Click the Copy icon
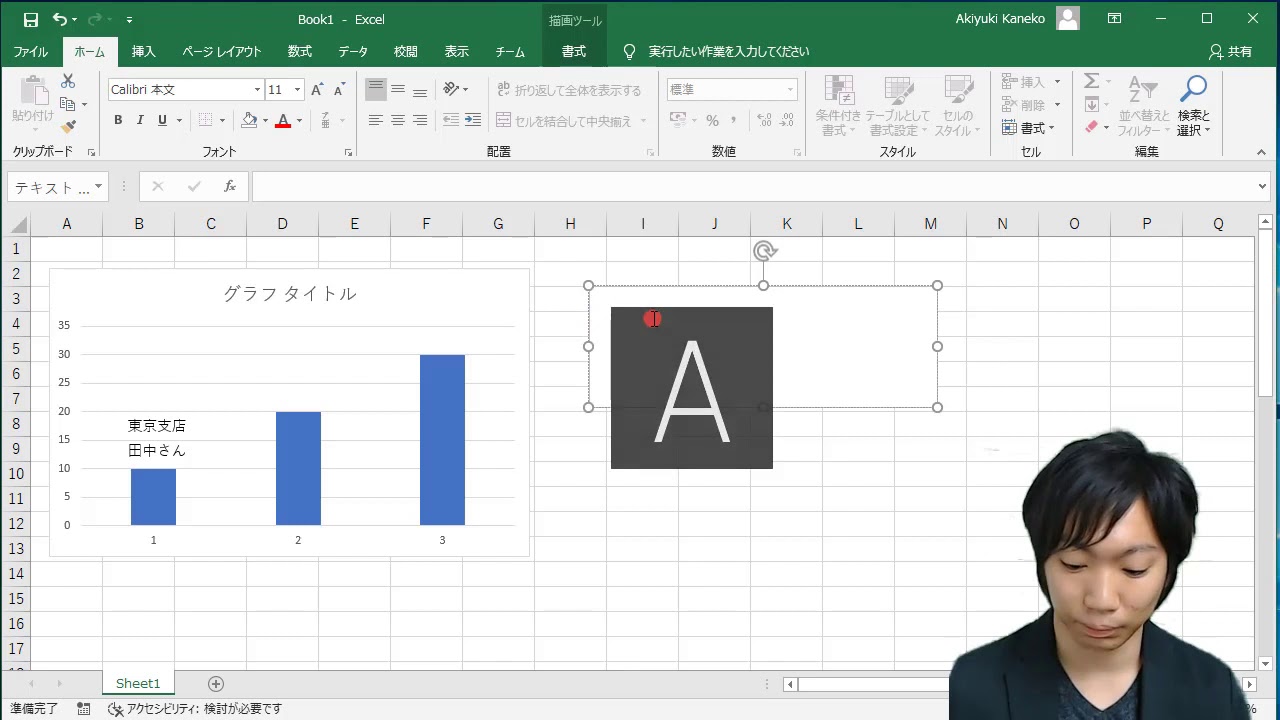 67,104
